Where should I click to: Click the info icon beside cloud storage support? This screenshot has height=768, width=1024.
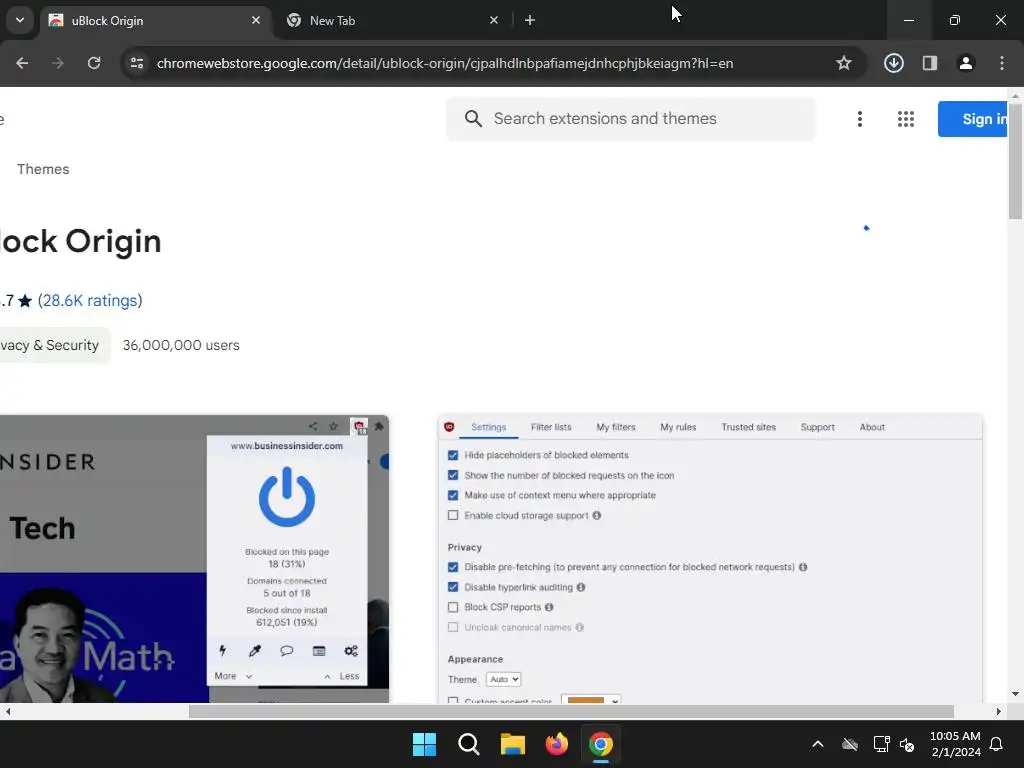pos(597,515)
